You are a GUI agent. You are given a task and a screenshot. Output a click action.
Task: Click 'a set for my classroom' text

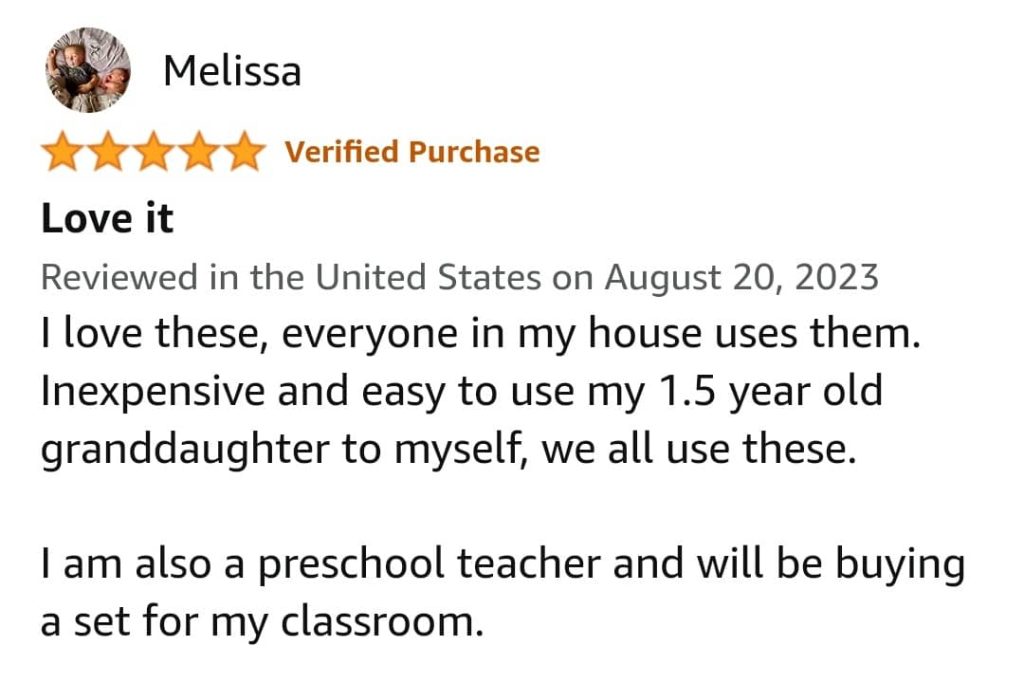(x=262, y=622)
